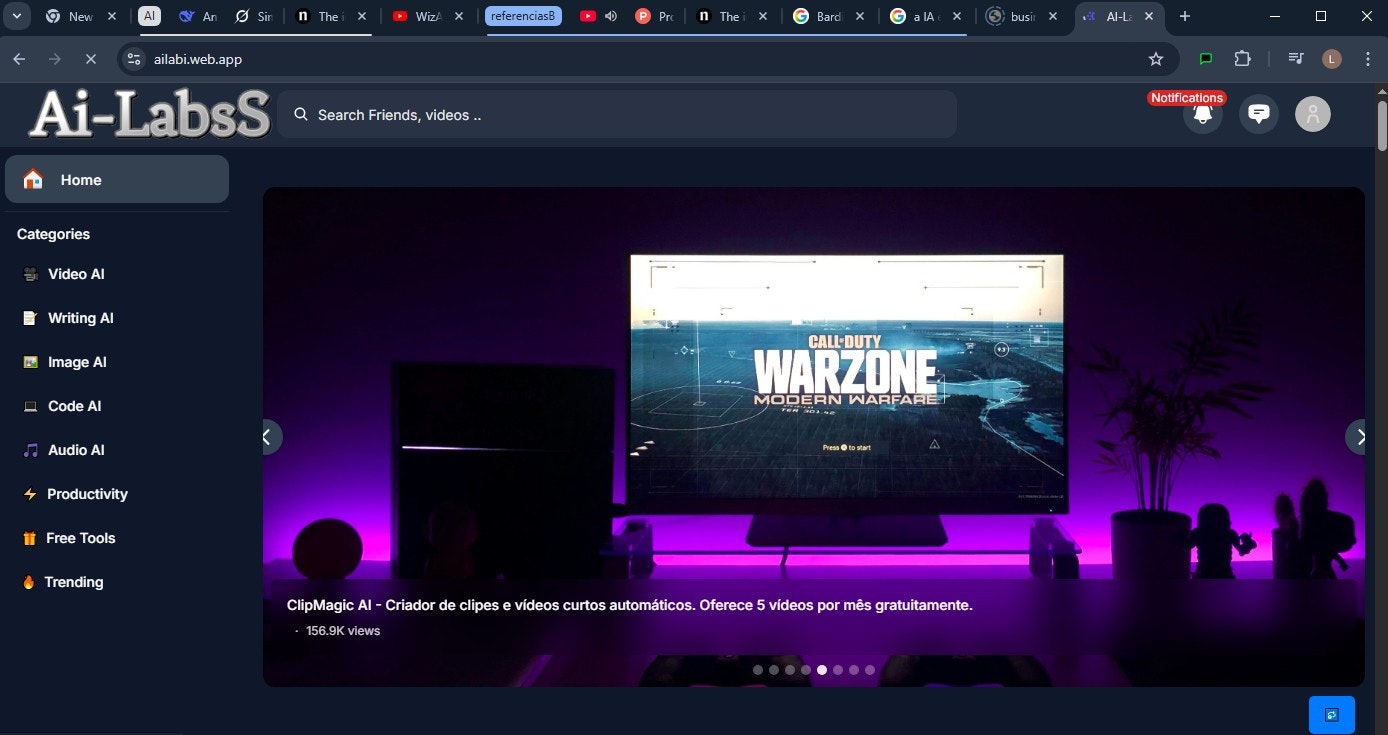This screenshot has width=1388, height=735.
Task: Click the laptop icon for Code AI
Action: coord(30,406)
